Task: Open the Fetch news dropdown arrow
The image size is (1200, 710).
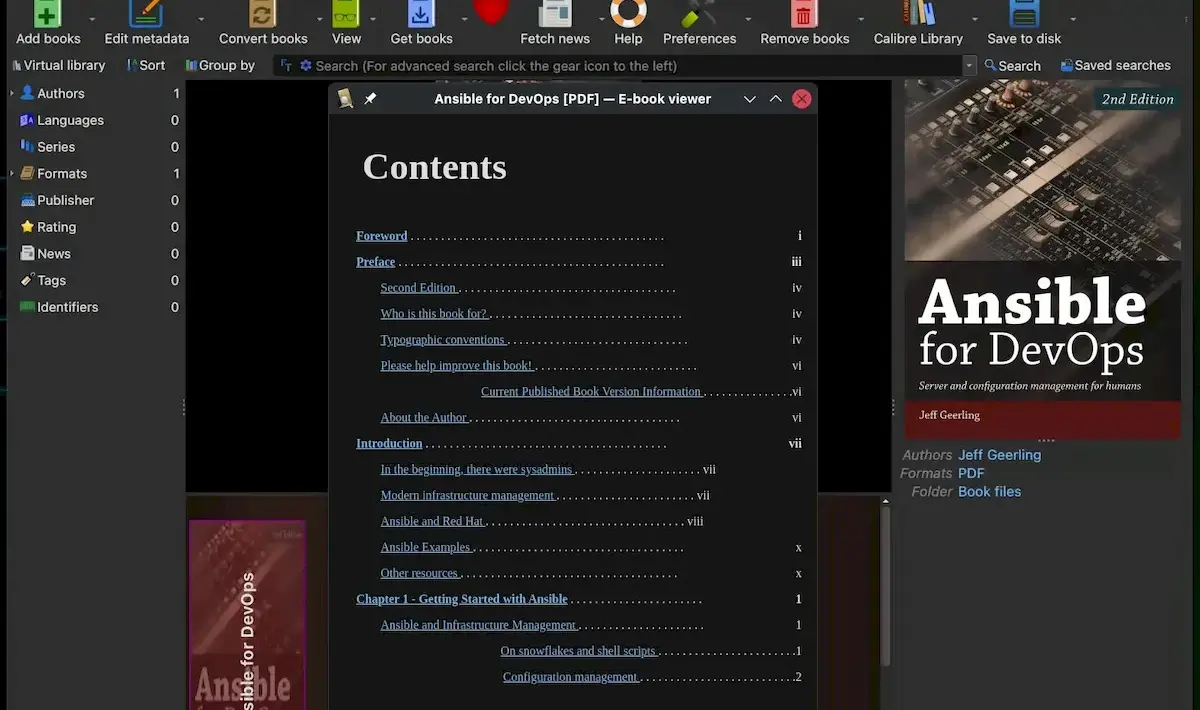Action: (x=602, y=18)
